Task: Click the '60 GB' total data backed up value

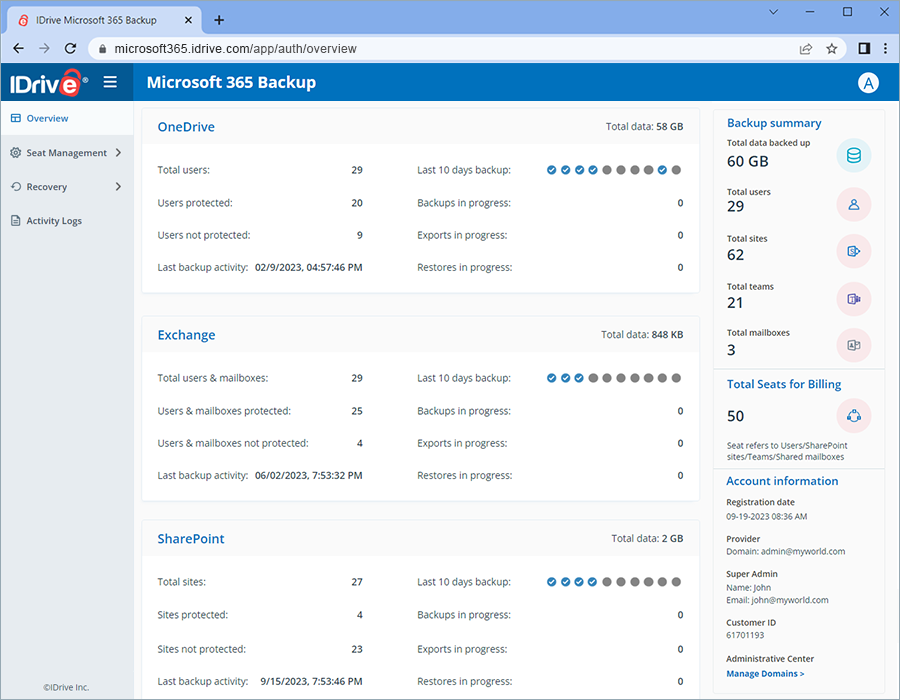Action: [747, 161]
